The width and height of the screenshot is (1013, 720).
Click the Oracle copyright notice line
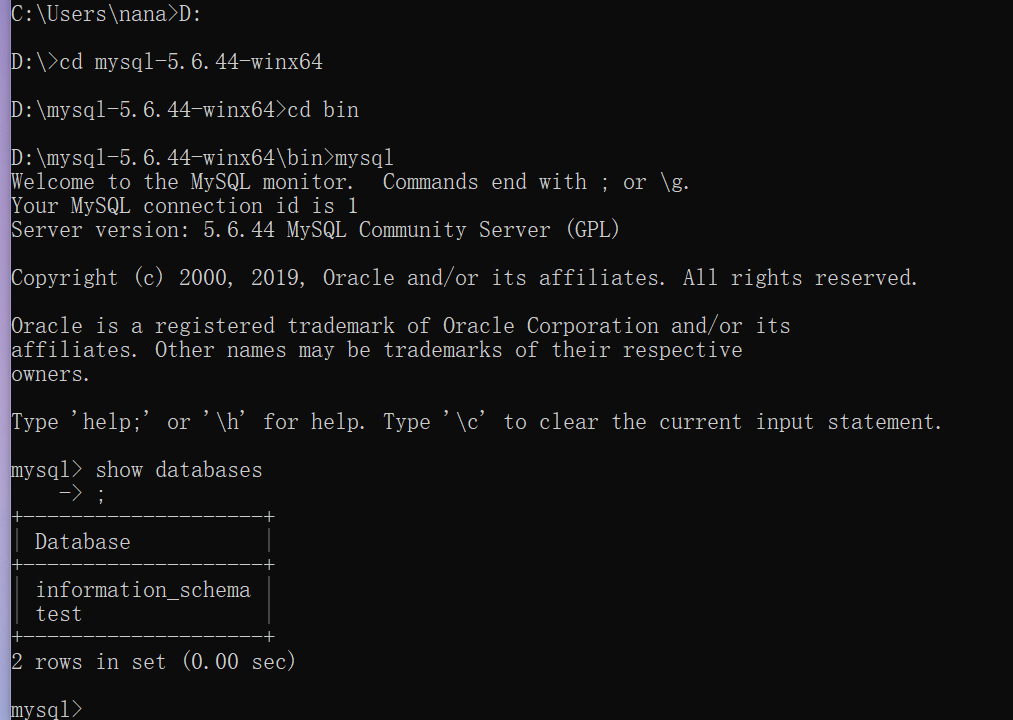[x=463, y=278]
